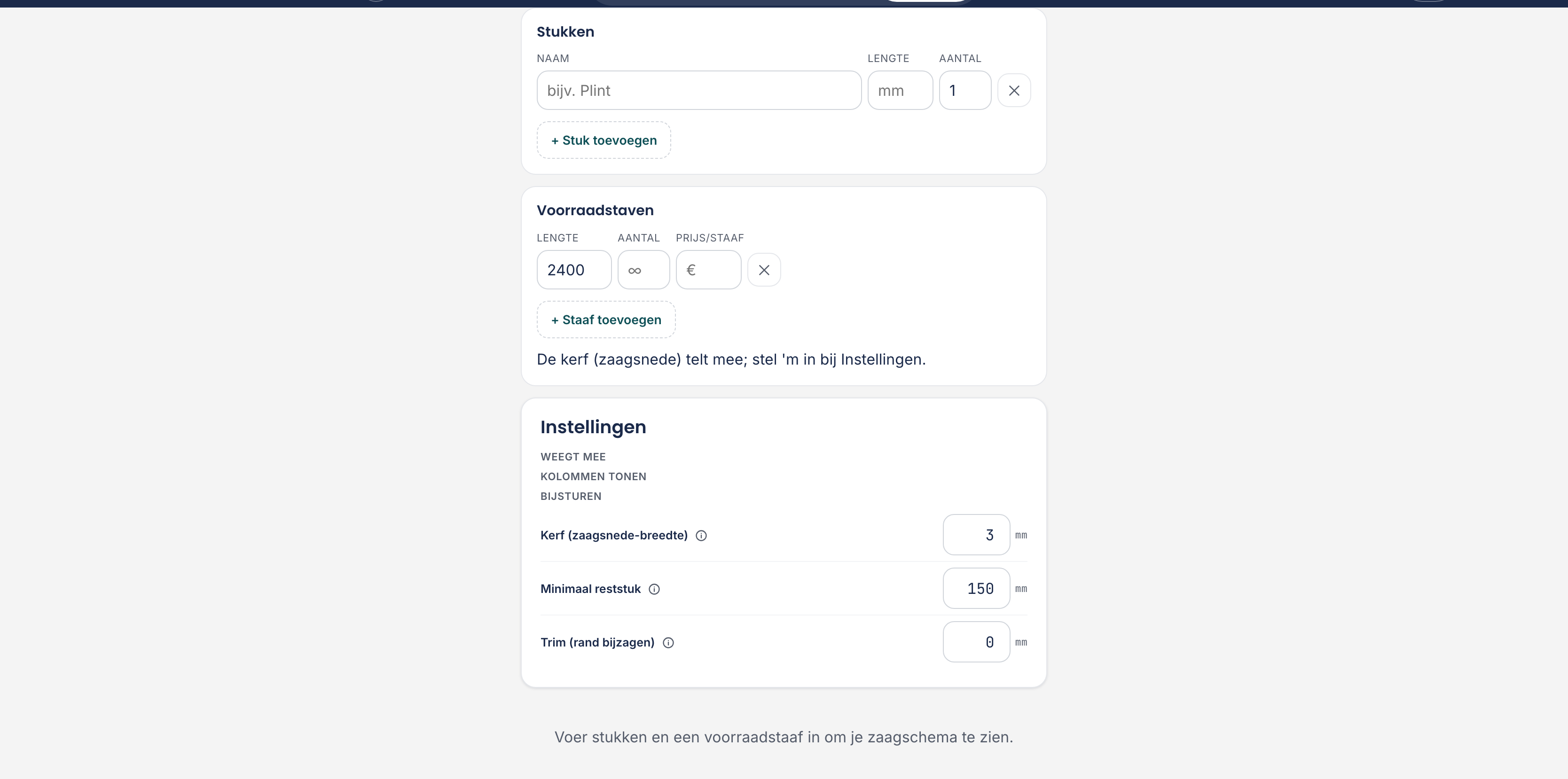Open the Weegt mee settings group
1568x779 pixels.
coord(573,456)
